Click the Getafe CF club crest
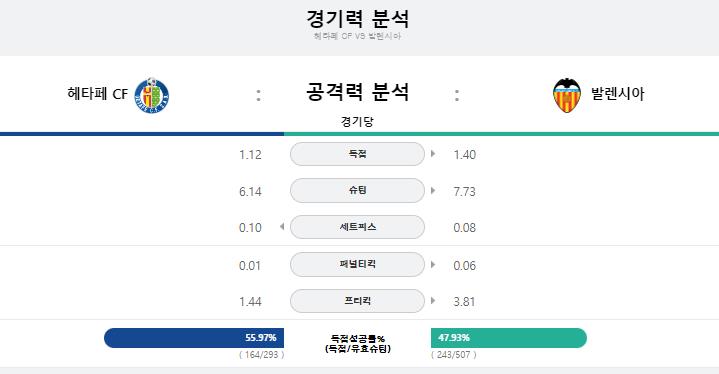This screenshot has height=374, width=719. [x=151, y=95]
